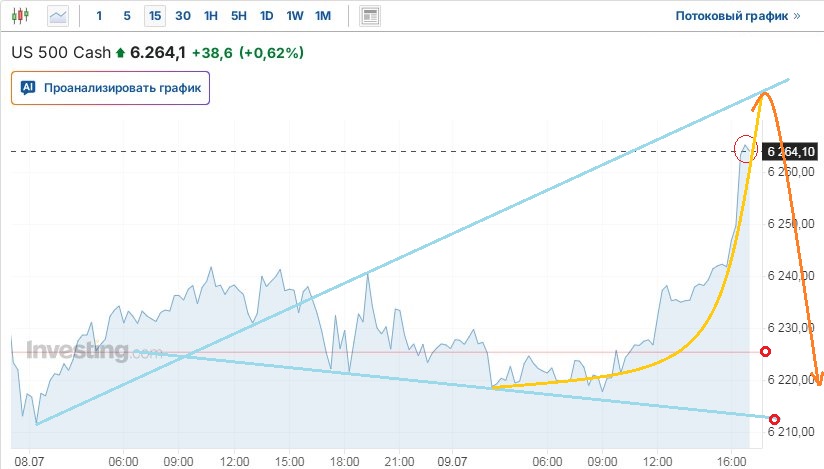Select the area chart type icon

click(x=58, y=16)
